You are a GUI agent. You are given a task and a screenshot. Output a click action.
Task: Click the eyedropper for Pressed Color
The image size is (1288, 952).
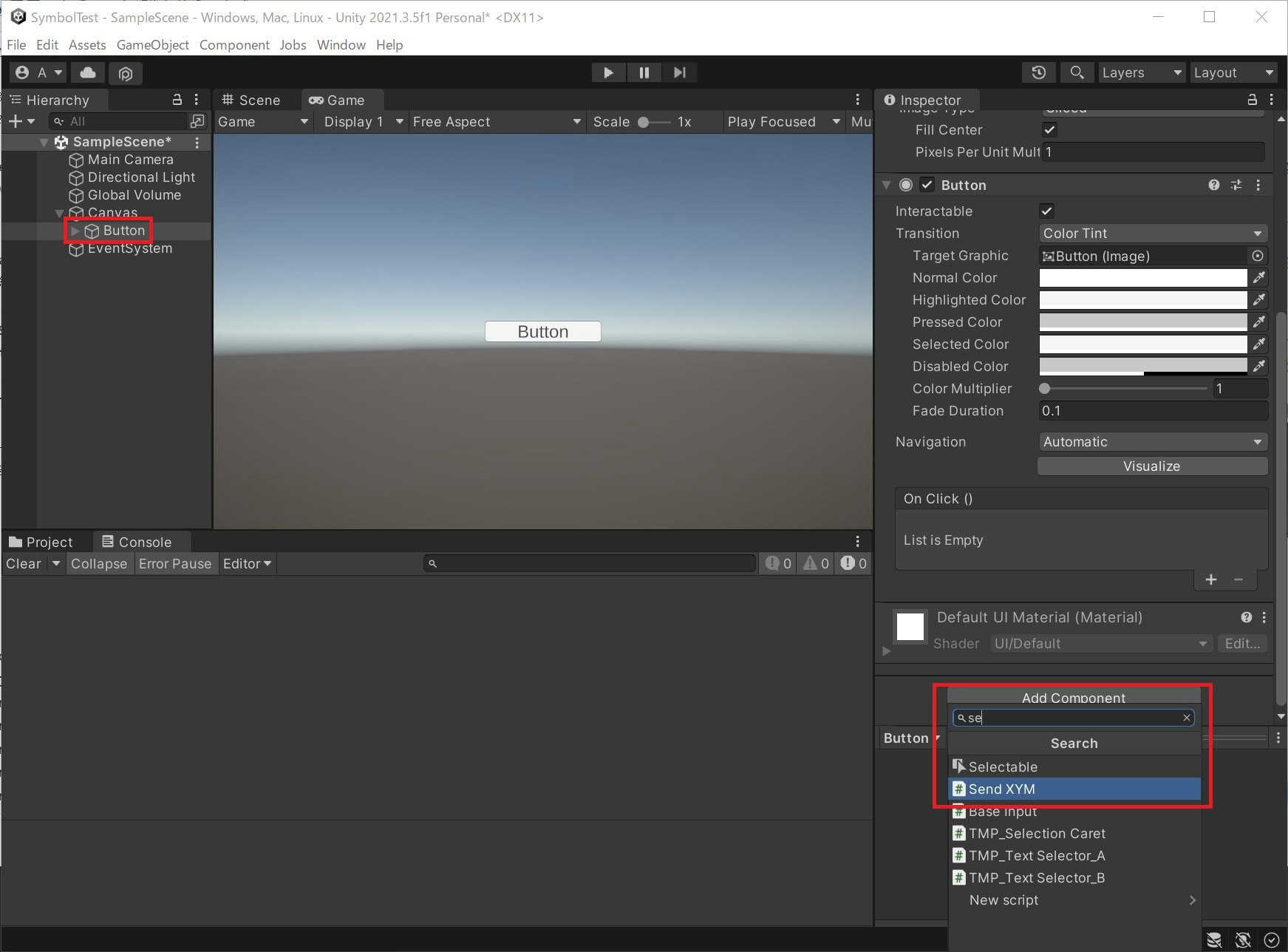point(1258,322)
